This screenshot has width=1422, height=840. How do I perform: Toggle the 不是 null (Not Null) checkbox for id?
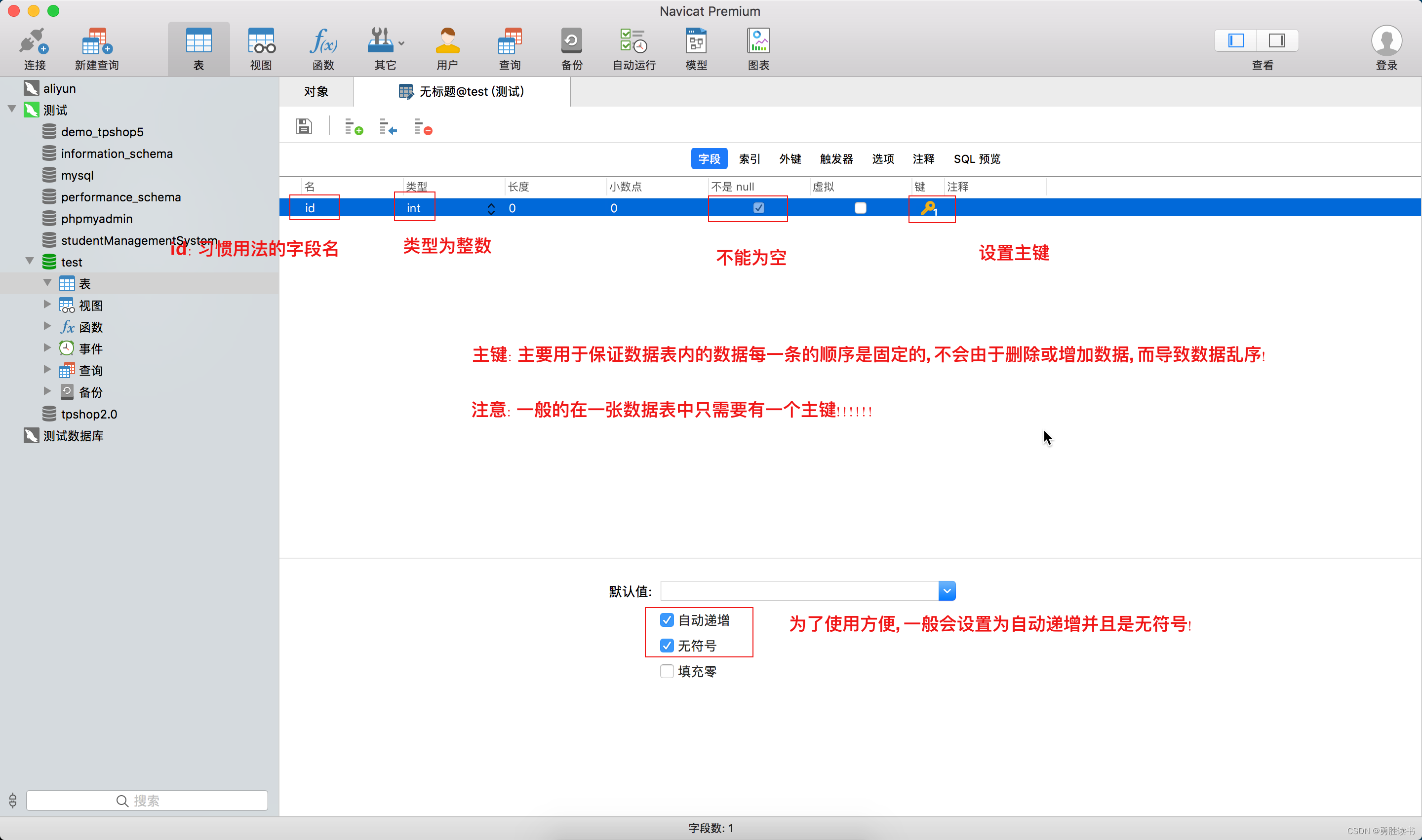pyautogui.click(x=757, y=208)
